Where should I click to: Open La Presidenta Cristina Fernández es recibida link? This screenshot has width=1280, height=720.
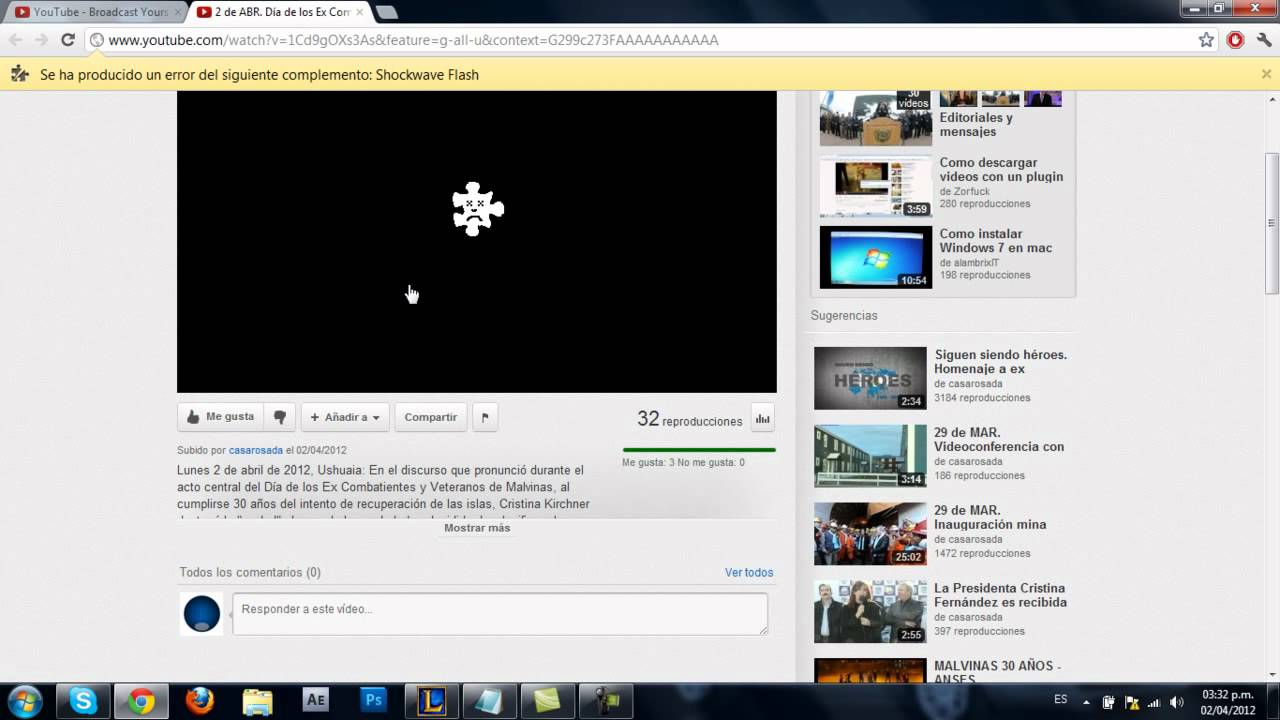point(1000,595)
